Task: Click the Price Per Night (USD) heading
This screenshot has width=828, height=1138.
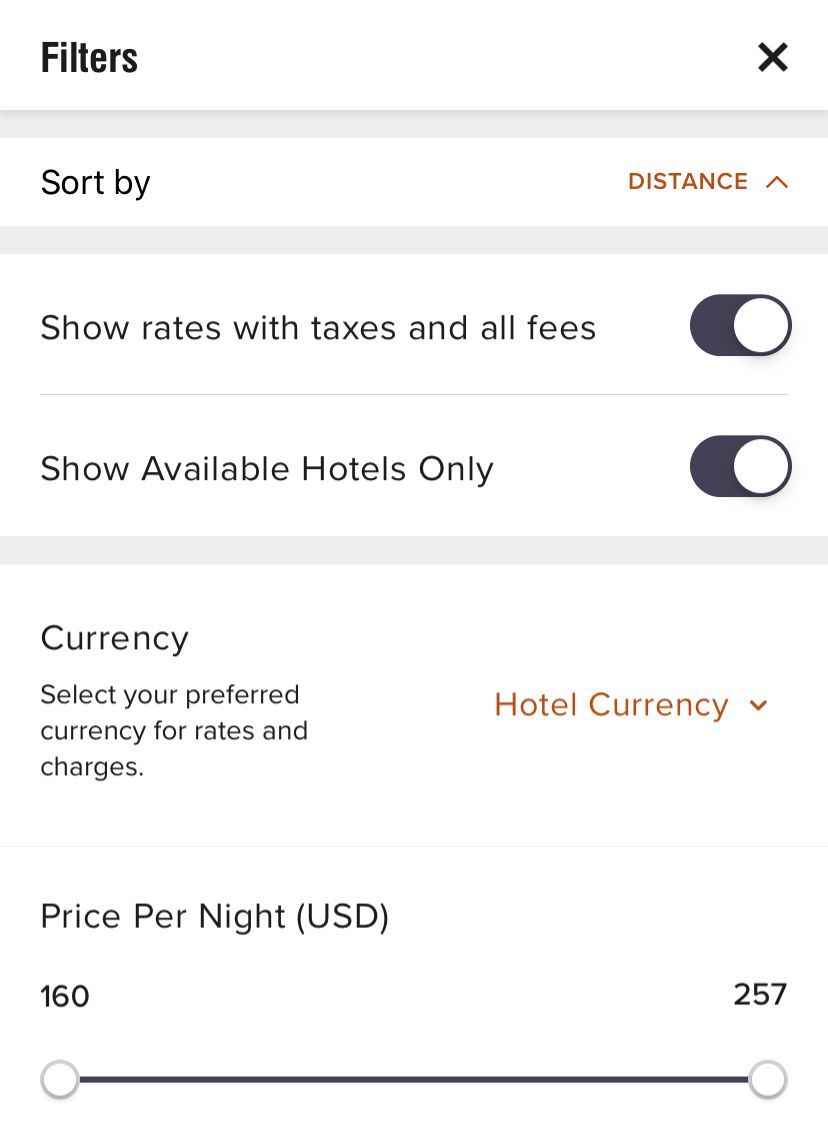Action: click(214, 916)
